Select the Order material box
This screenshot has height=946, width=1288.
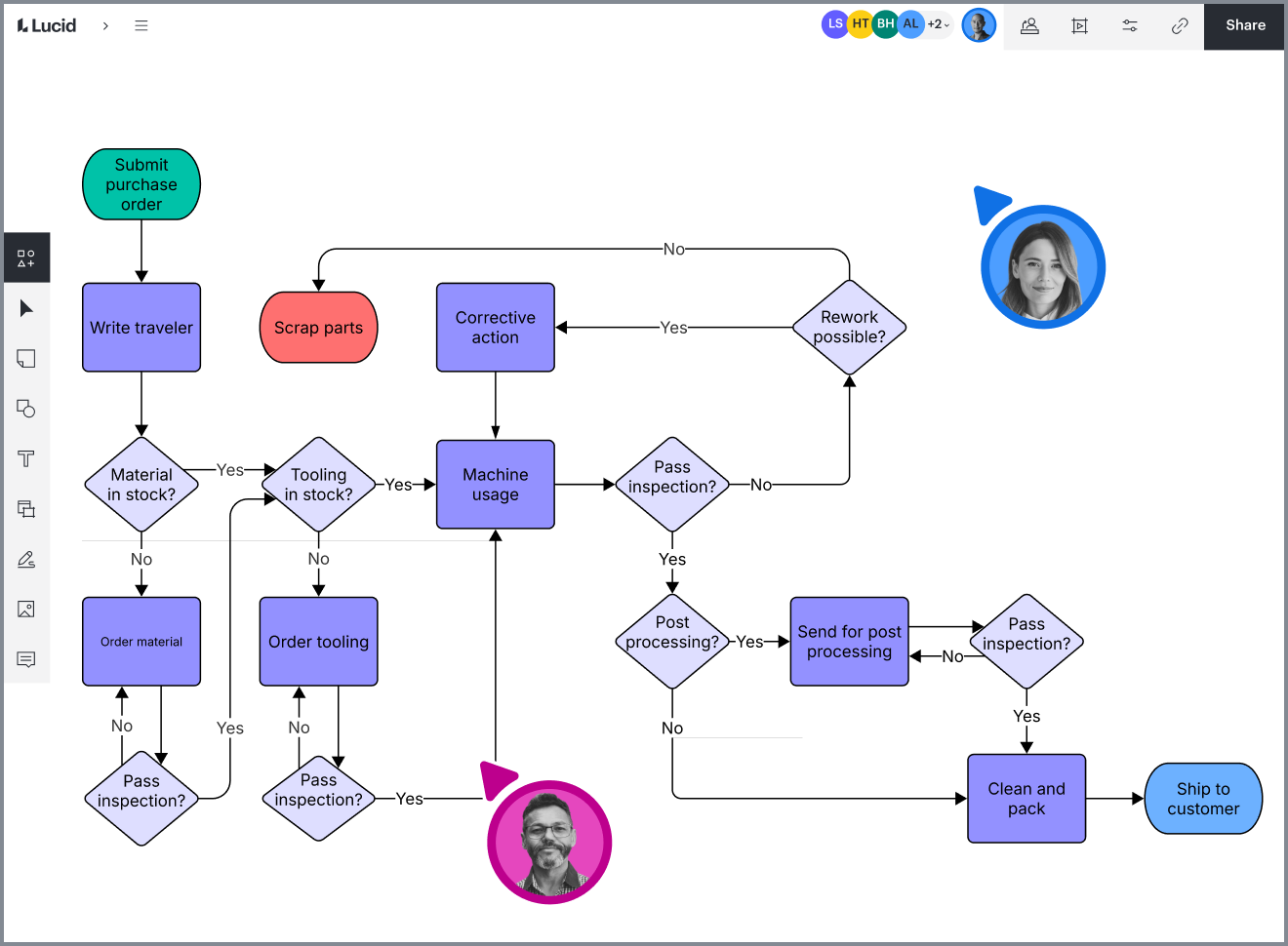[x=141, y=642]
